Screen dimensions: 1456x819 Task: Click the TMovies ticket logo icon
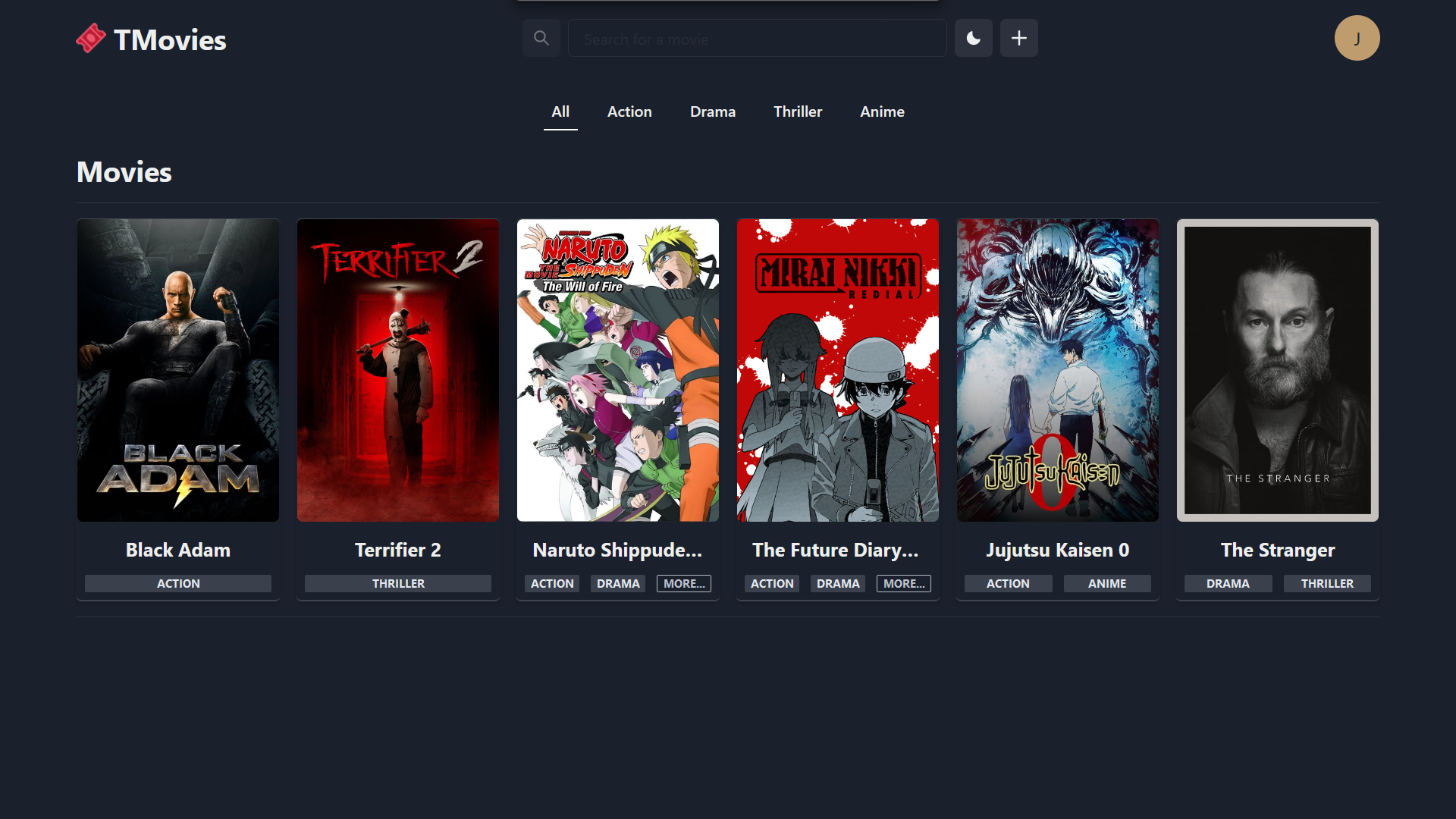tap(91, 39)
